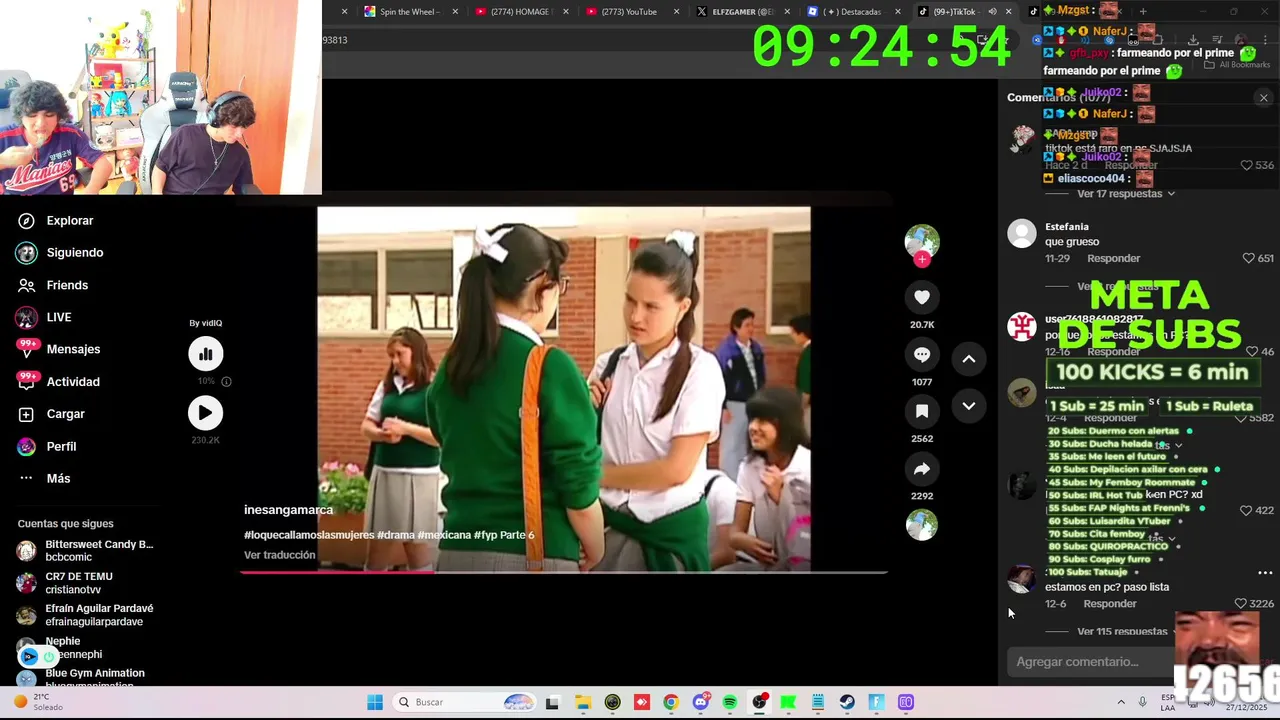Open OBS Studio from taskbar
The image size is (1280, 720).
tap(760, 702)
